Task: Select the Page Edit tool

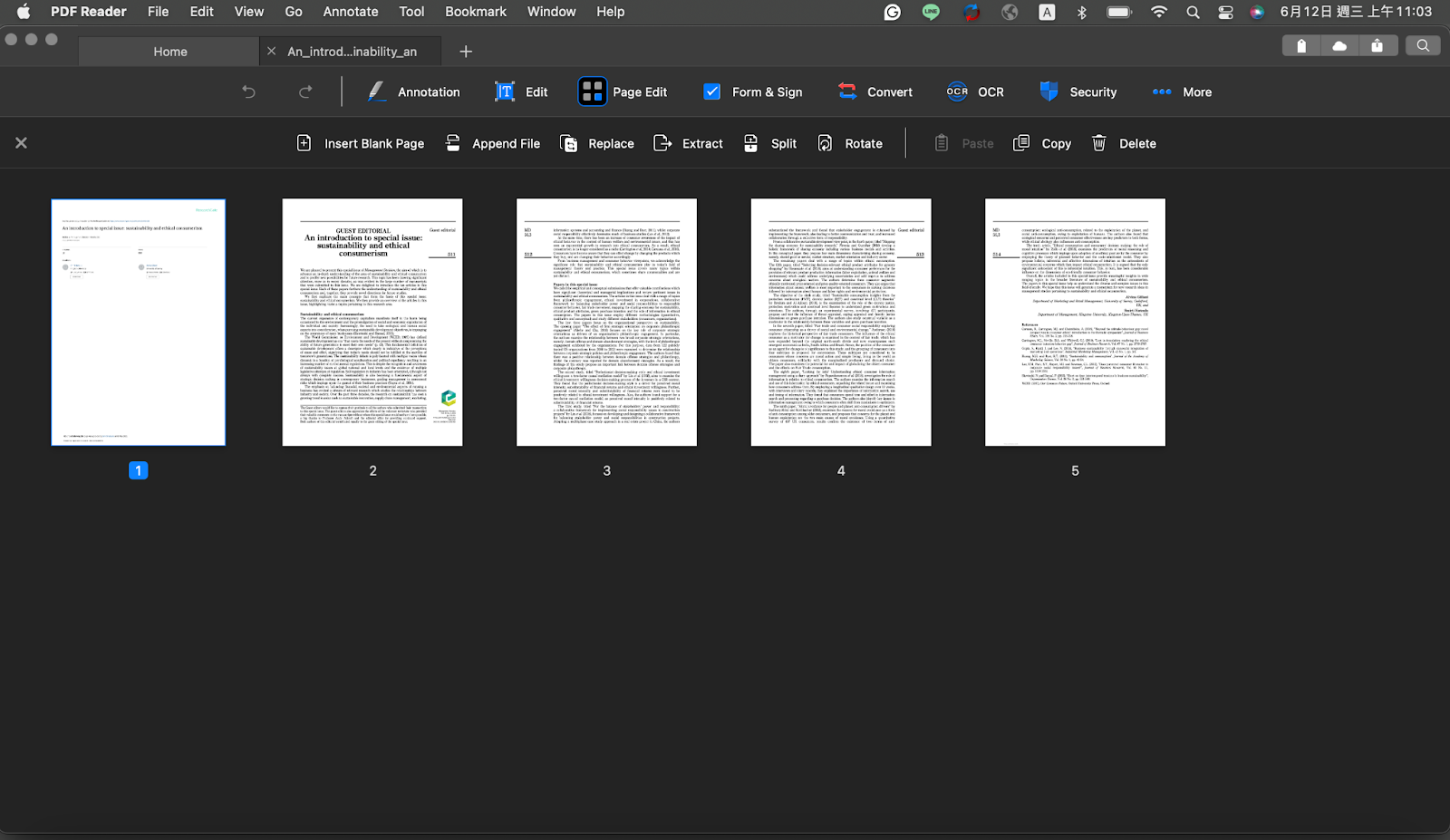Action: coord(623,92)
